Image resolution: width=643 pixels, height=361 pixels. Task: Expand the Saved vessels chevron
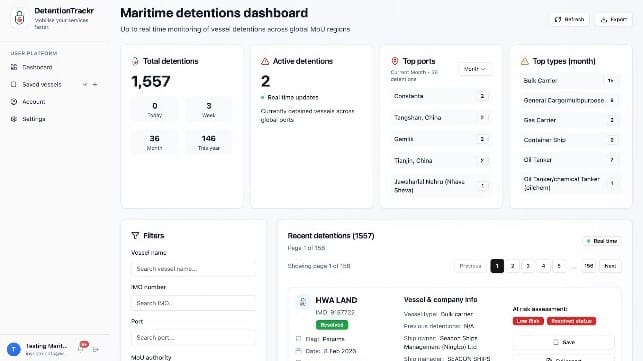(85, 85)
